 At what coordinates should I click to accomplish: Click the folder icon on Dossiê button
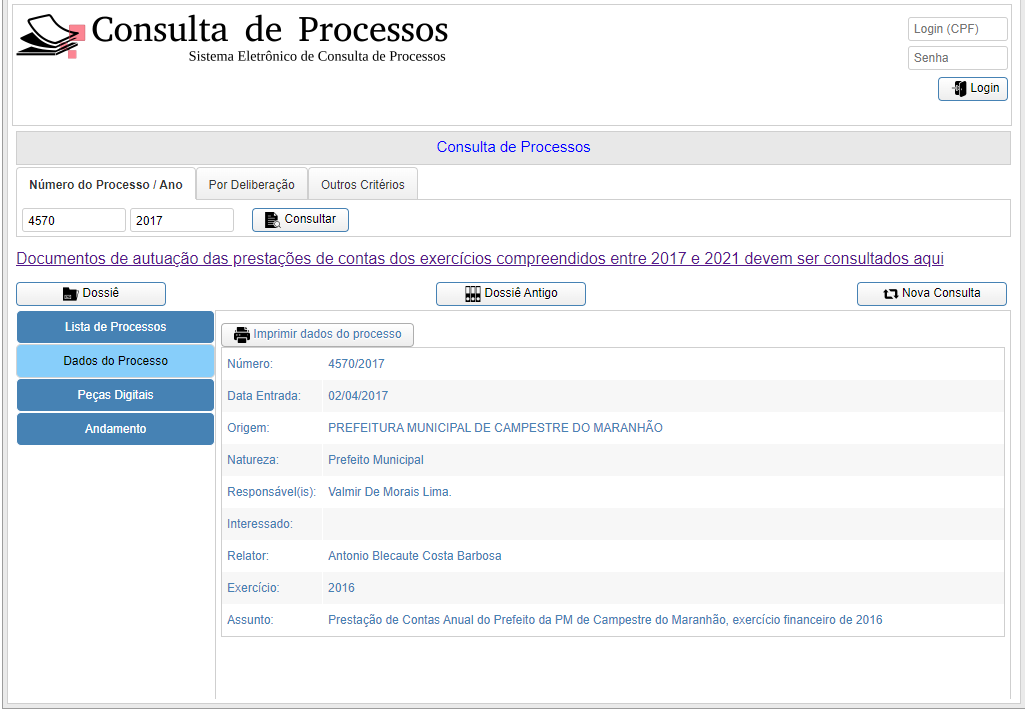[71, 293]
